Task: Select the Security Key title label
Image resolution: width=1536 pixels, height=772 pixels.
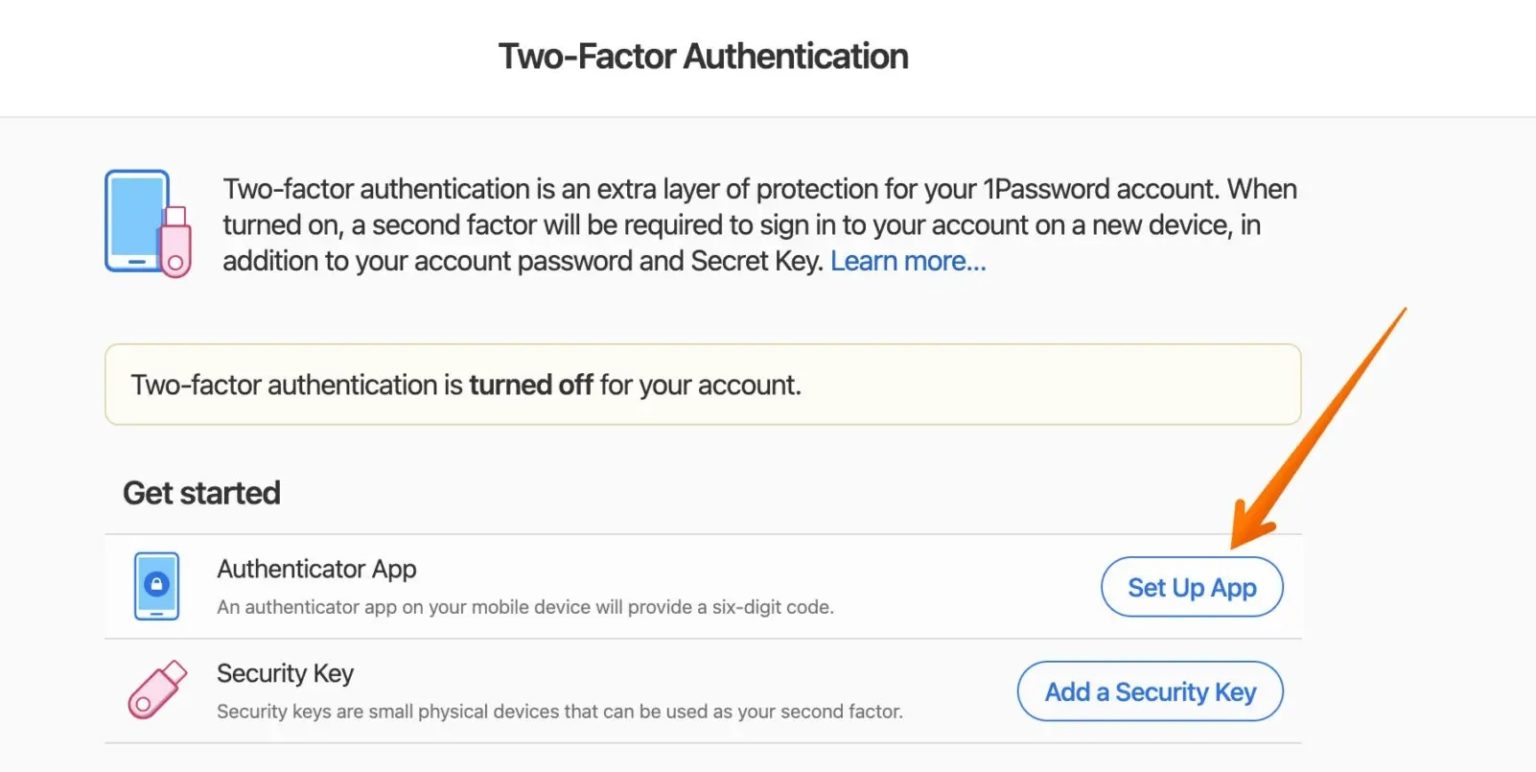Action: [x=285, y=673]
